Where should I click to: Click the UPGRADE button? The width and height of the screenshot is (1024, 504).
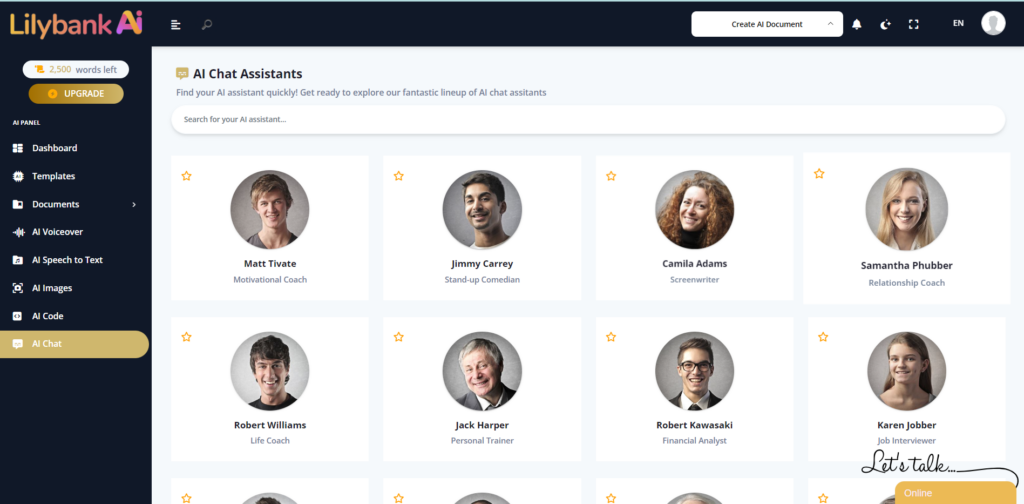click(76, 93)
